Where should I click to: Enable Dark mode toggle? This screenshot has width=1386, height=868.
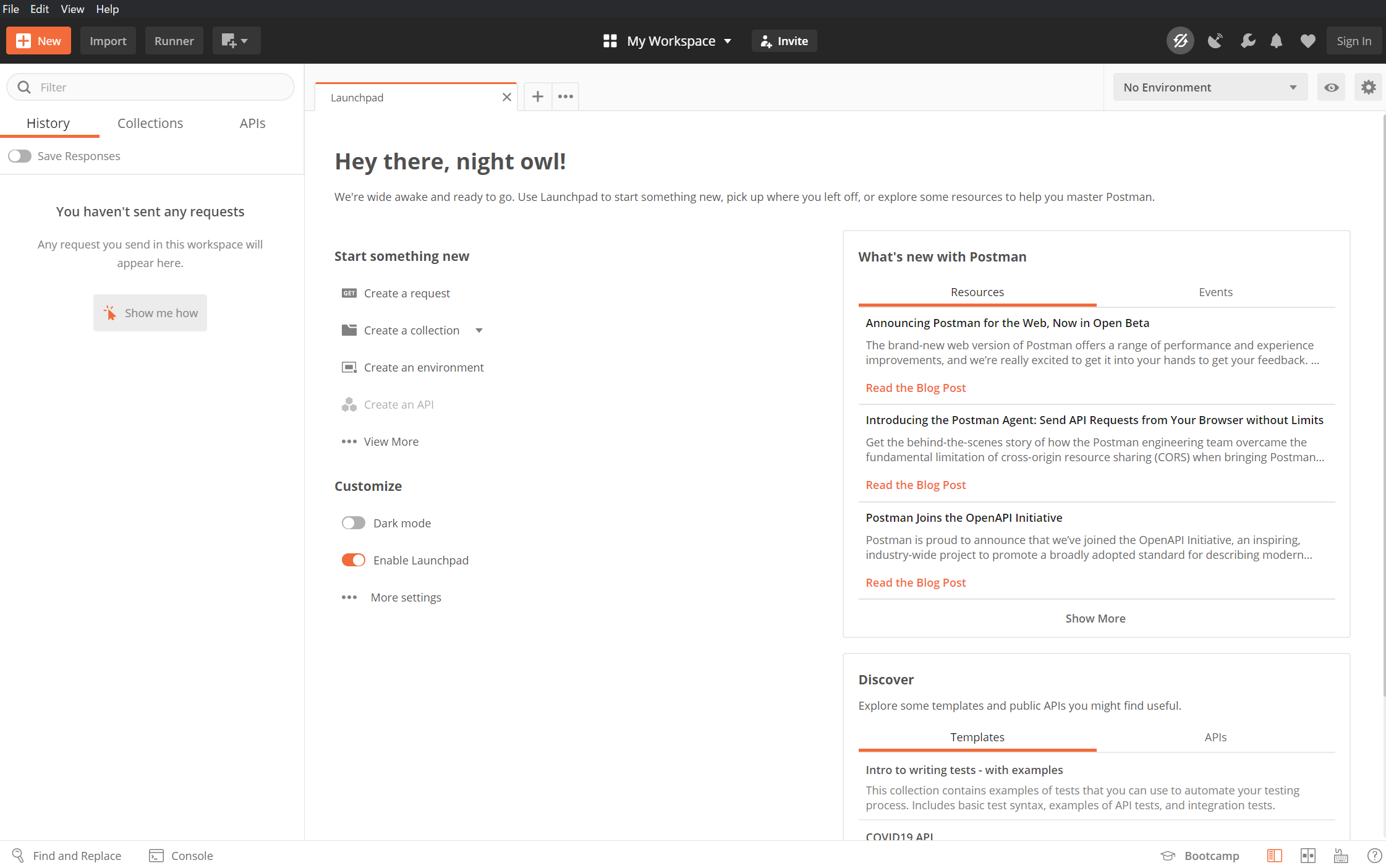[354, 523]
